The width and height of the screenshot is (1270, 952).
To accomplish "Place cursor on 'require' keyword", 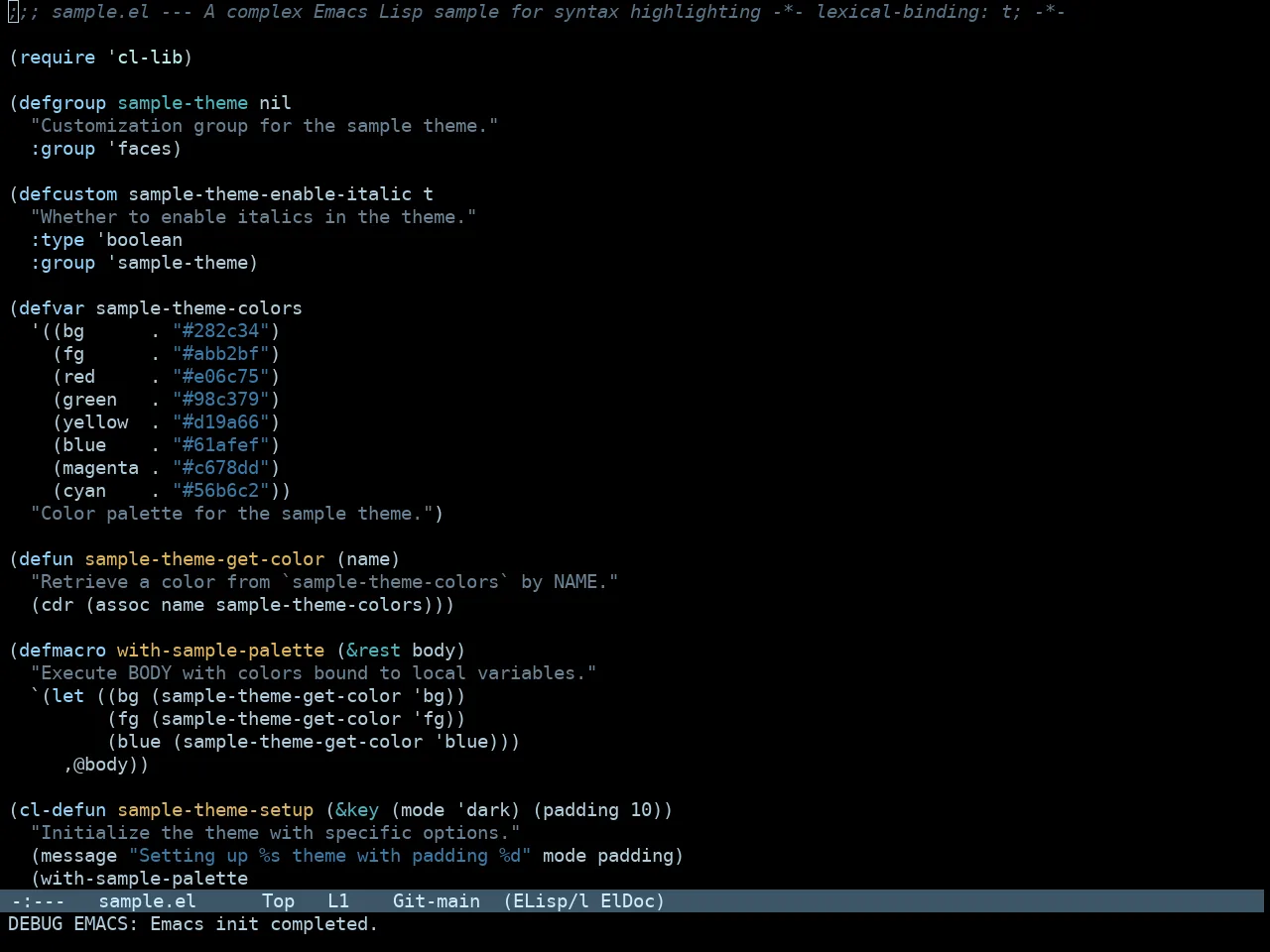I will point(58,57).
